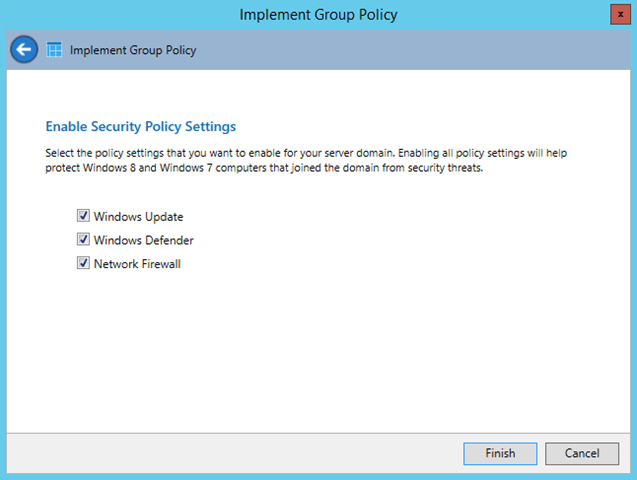Disable the Network Firewall checkbox
Viewport: 637px width, 480px height.
[x=83, y=263]
